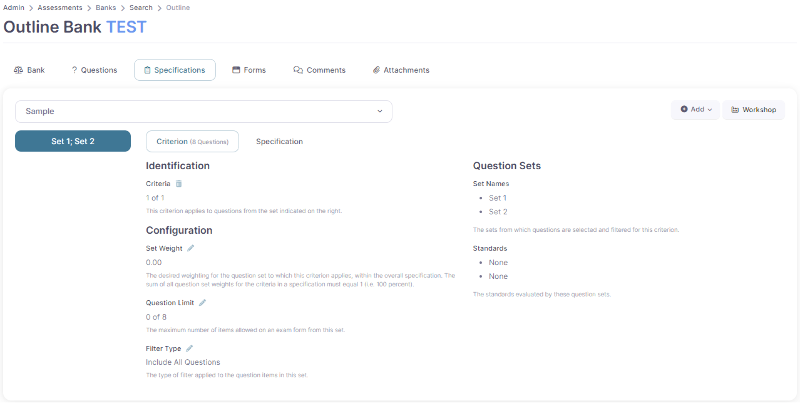Switch to the Criterion sub-tab
800x403 pixels.
(x=192, y=141)
